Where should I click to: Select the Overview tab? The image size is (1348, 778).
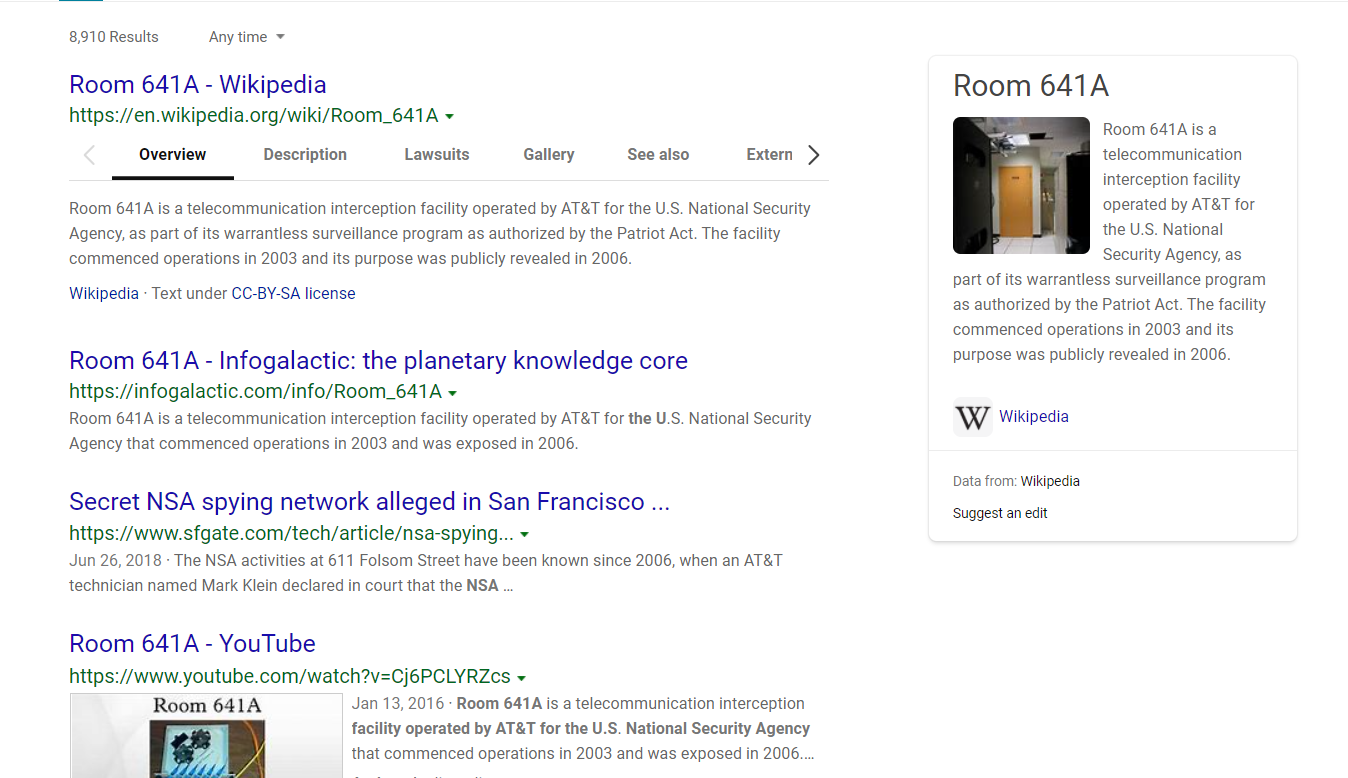coord(172,154)
